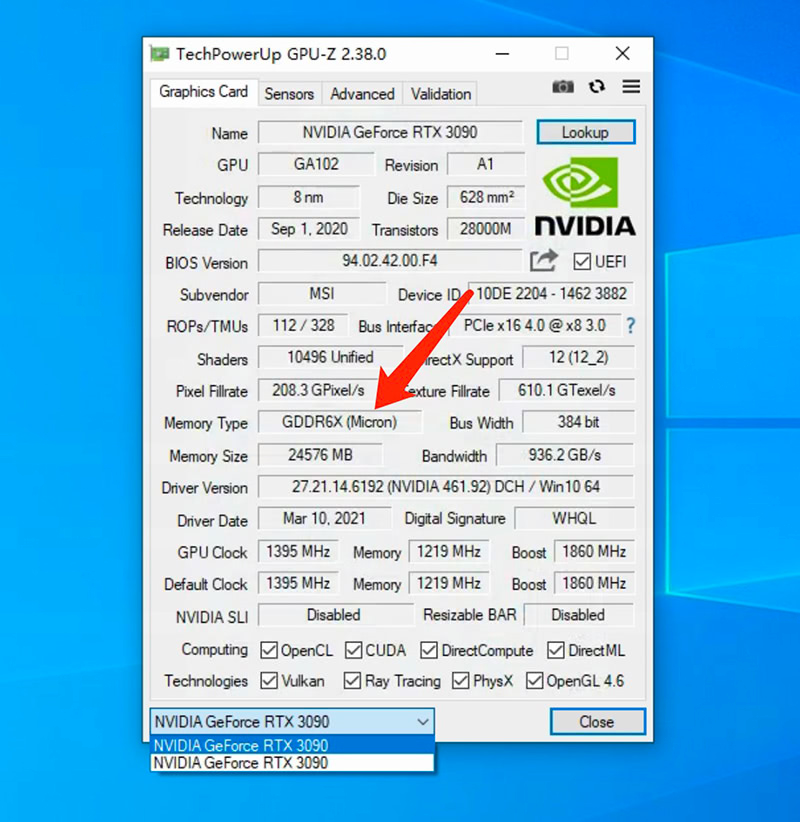Switch to the Graphics Card tab
The width and height of the screenshot is (800, 822).
click(x=203, y=92)
